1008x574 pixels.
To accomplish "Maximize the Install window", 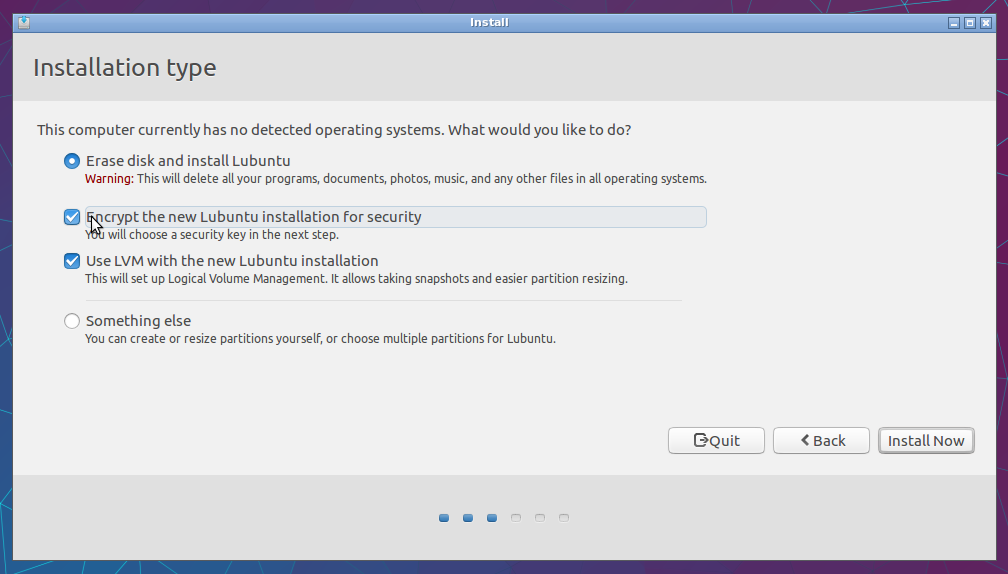I will coord(970,23).
